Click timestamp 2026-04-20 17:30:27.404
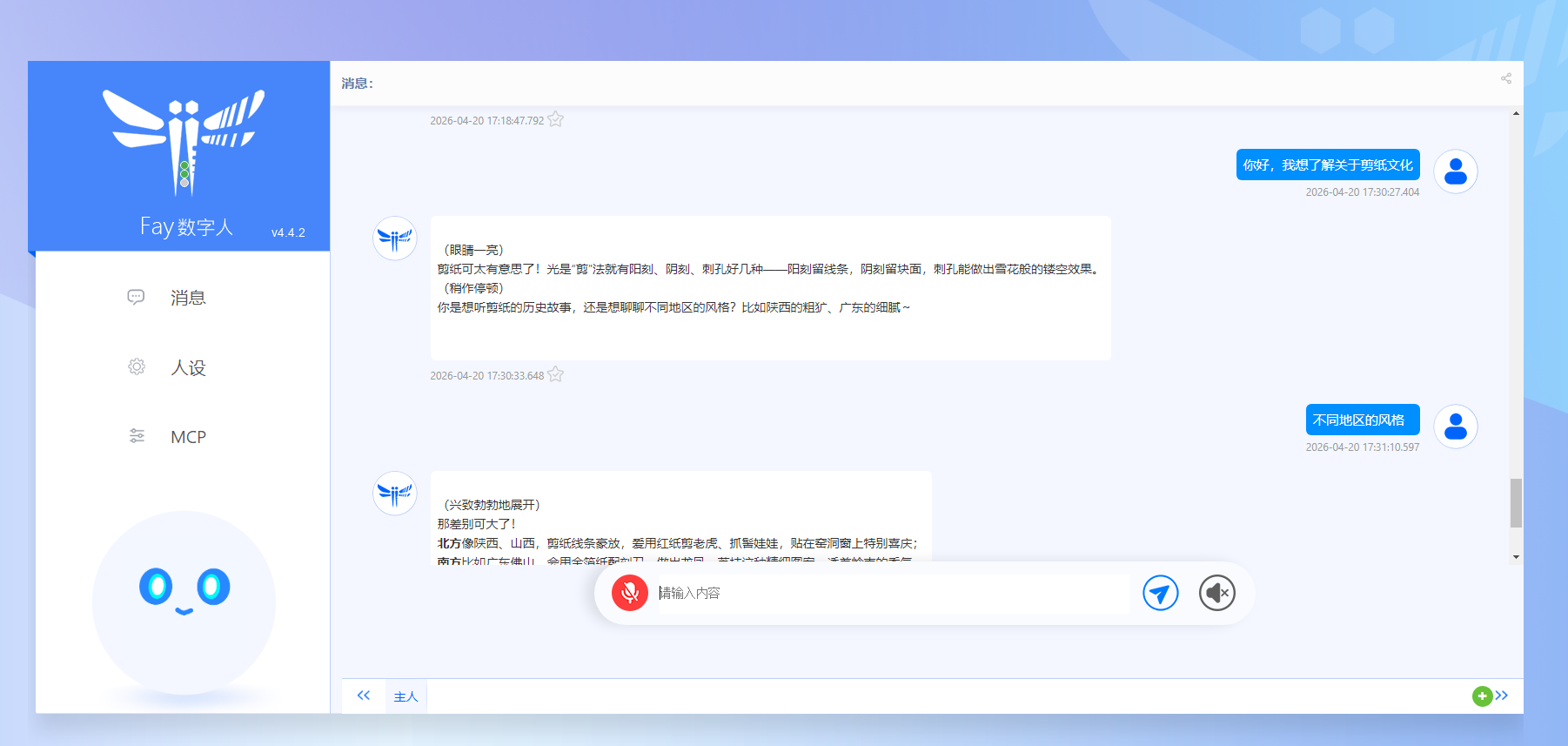The width and height of the screenshot is (1568, 746). pyautogui.click(x=1362, y=192)
